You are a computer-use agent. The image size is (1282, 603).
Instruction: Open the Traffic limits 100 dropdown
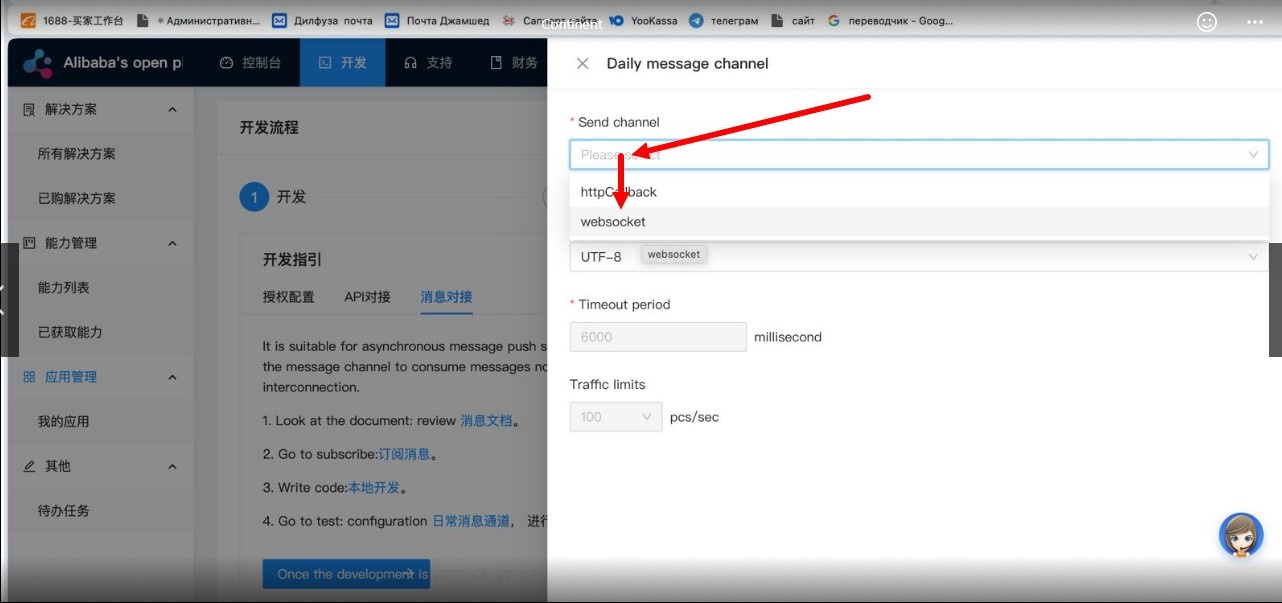click(615, 417)
